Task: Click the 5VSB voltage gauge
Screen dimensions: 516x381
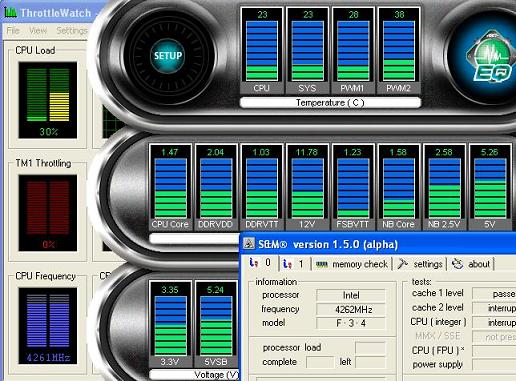Action: point(216,324)
